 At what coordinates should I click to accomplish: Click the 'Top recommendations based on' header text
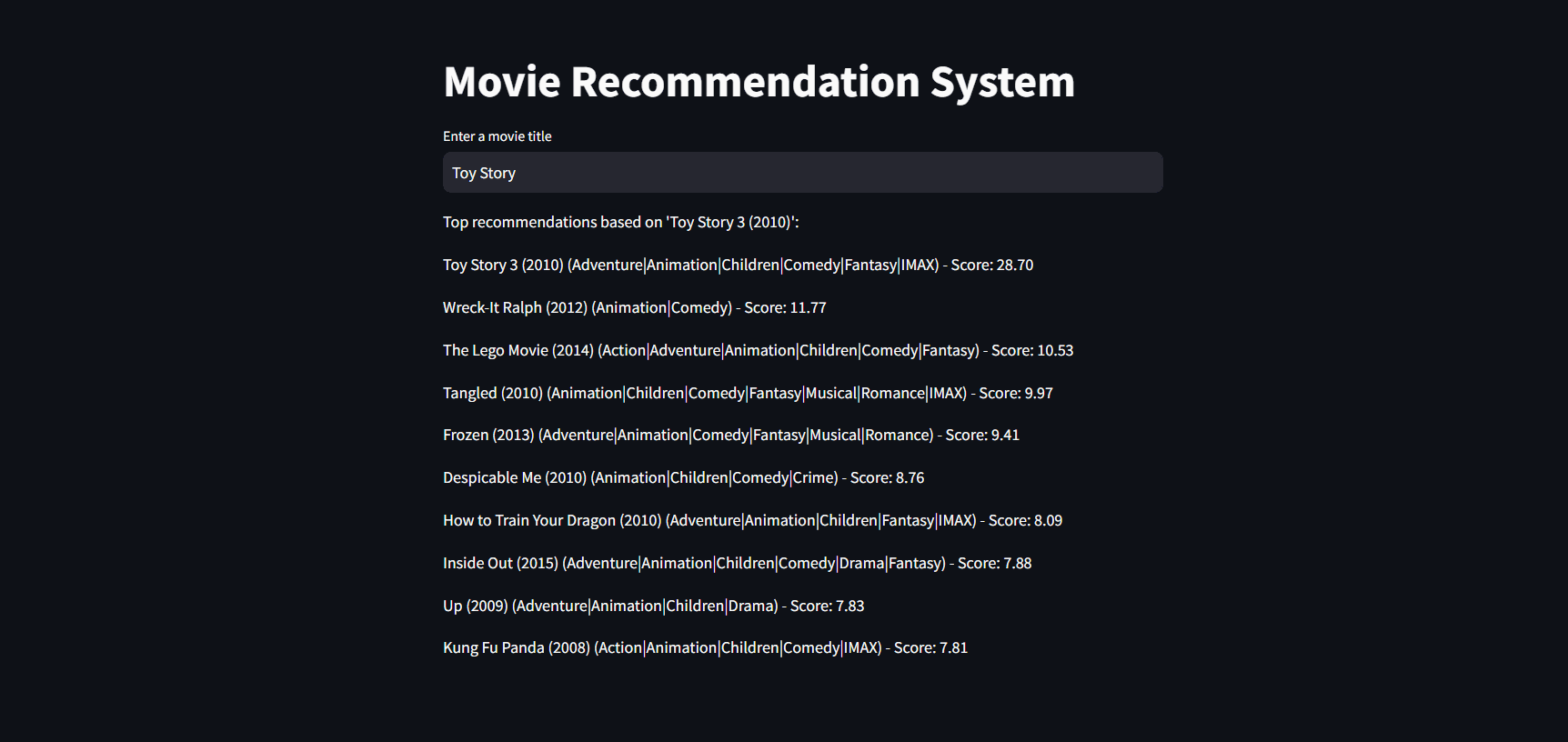[620, 222]
